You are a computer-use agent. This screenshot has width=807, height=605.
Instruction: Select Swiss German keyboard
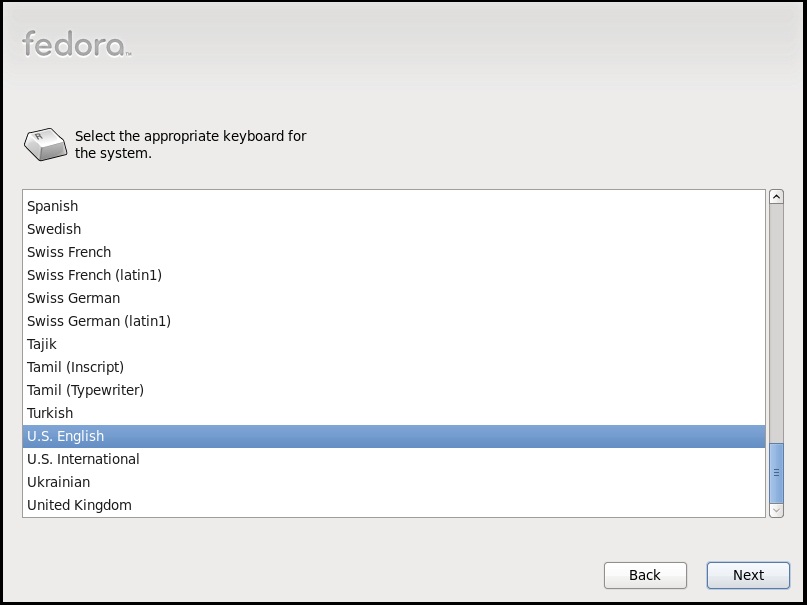point(394,298)
